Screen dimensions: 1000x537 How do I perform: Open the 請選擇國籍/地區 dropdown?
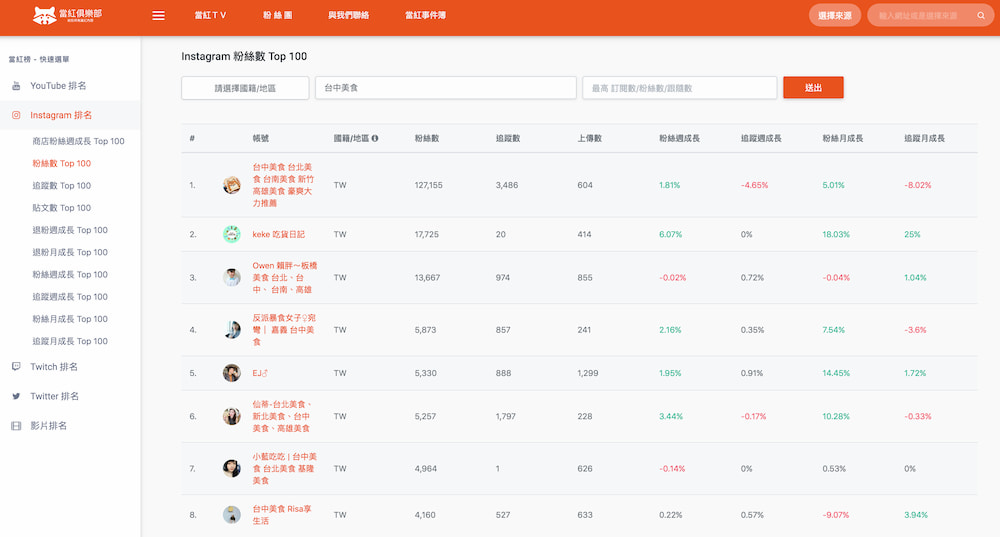pyautogui.click(x=245, y=88)
